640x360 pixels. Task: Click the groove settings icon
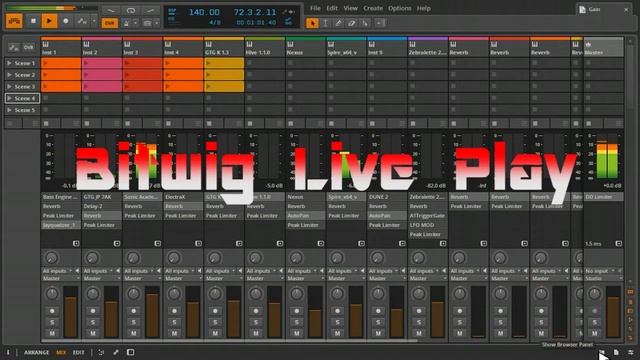(x=147, y=23)
